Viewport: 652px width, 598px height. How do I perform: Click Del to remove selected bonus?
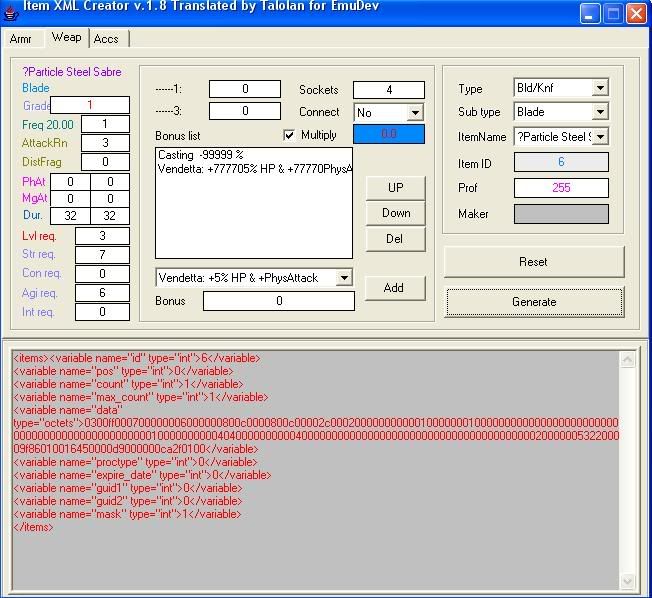pyautogui.click(x=396, y=239)
